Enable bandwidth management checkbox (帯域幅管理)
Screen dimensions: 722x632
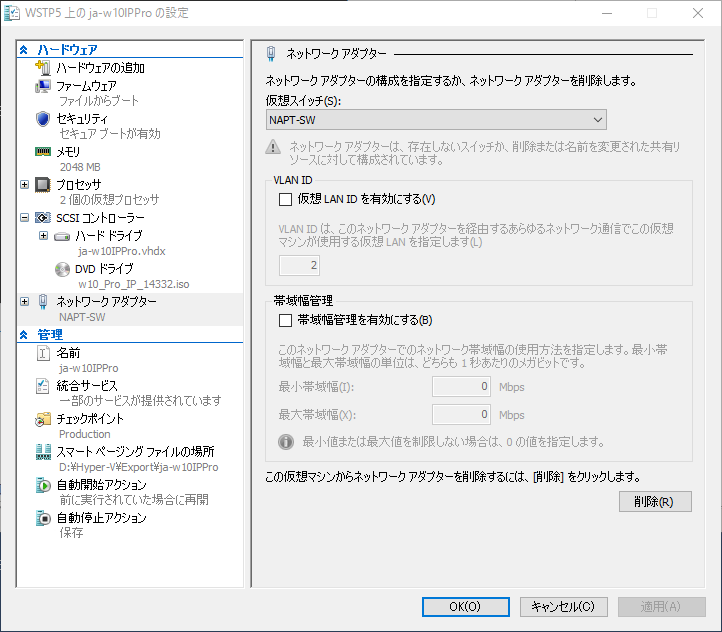(x=285, y=320)
